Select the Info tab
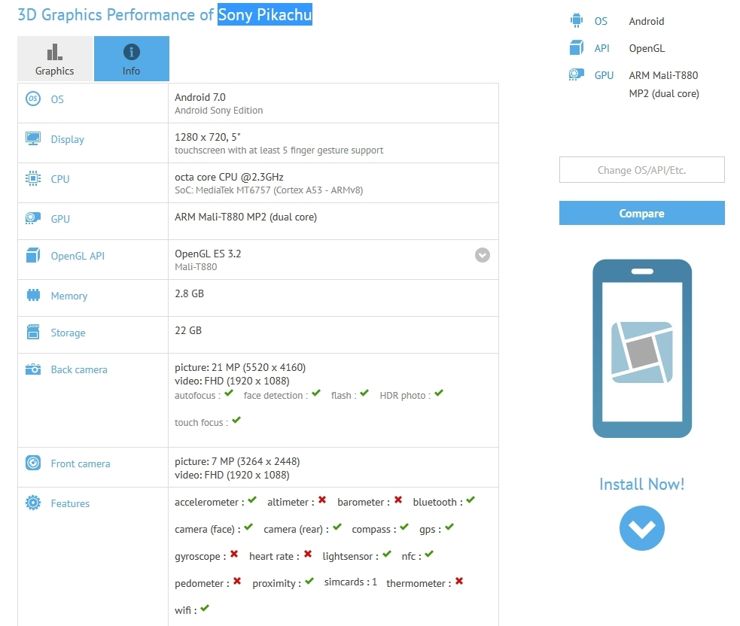This screenshot has width=740, height=626. coord(131,59)
